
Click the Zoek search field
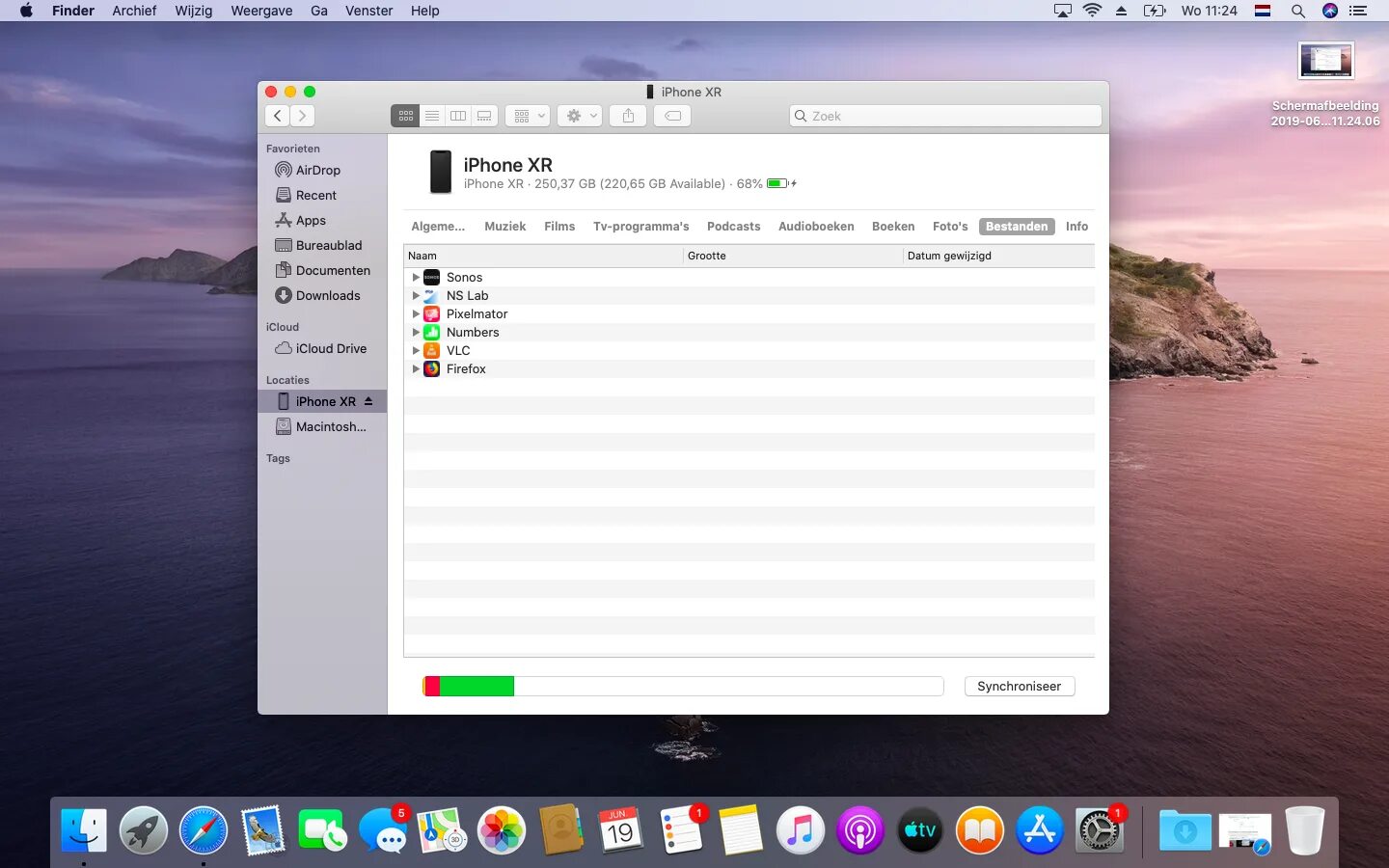[x=945, y=116]
